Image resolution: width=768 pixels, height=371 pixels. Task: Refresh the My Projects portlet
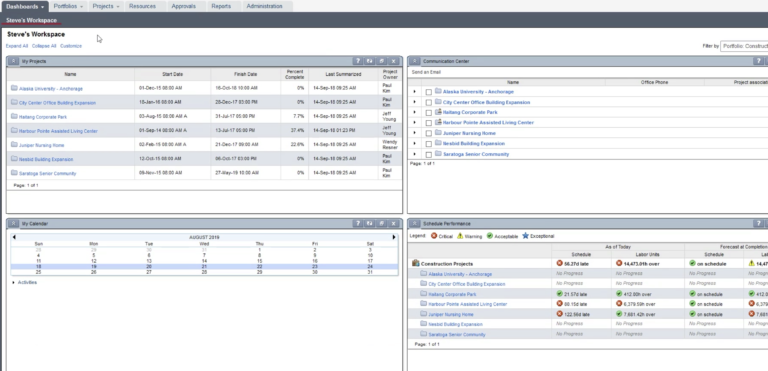370,61
